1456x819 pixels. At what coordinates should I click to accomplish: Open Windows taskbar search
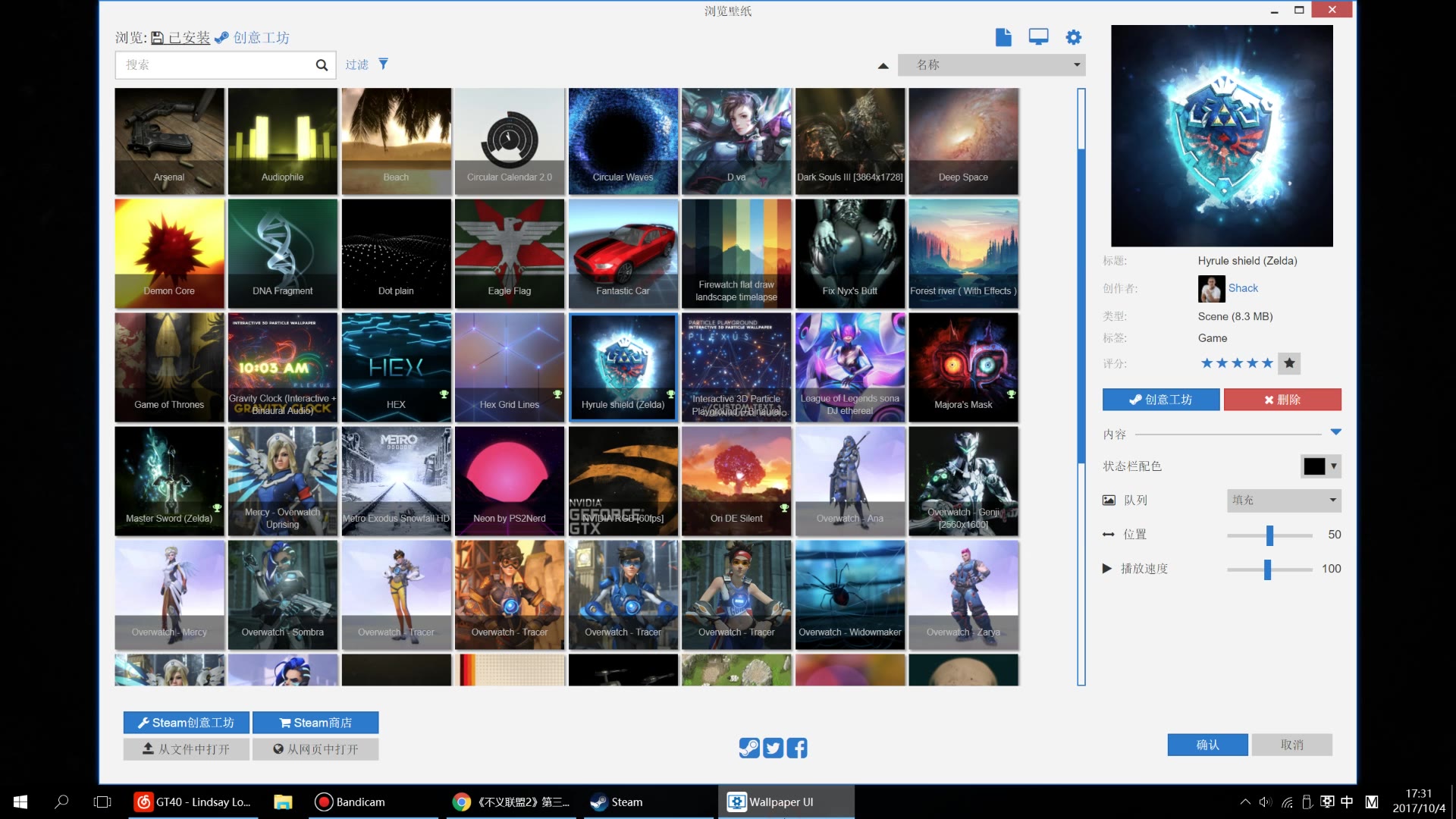pos(61,802)
